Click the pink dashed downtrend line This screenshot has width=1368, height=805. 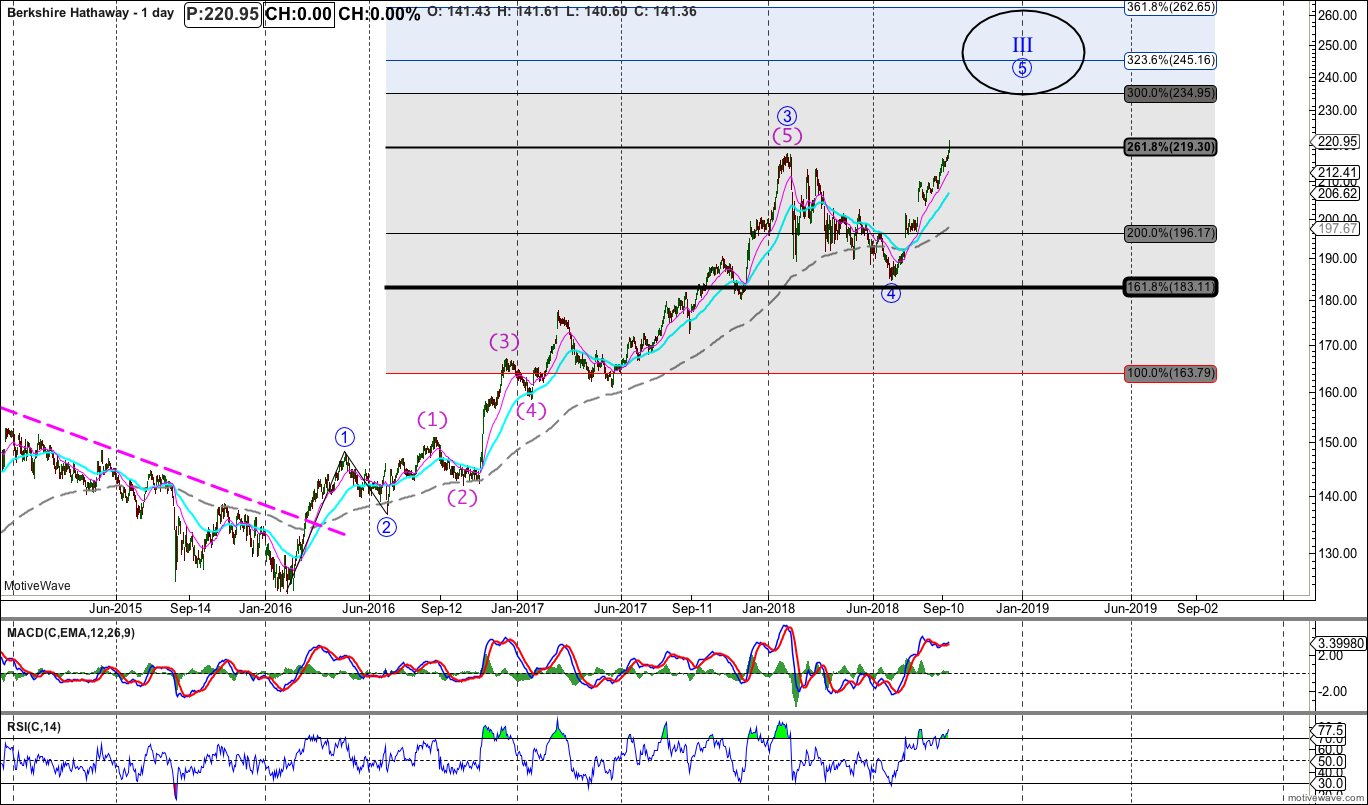pos(173,471)
